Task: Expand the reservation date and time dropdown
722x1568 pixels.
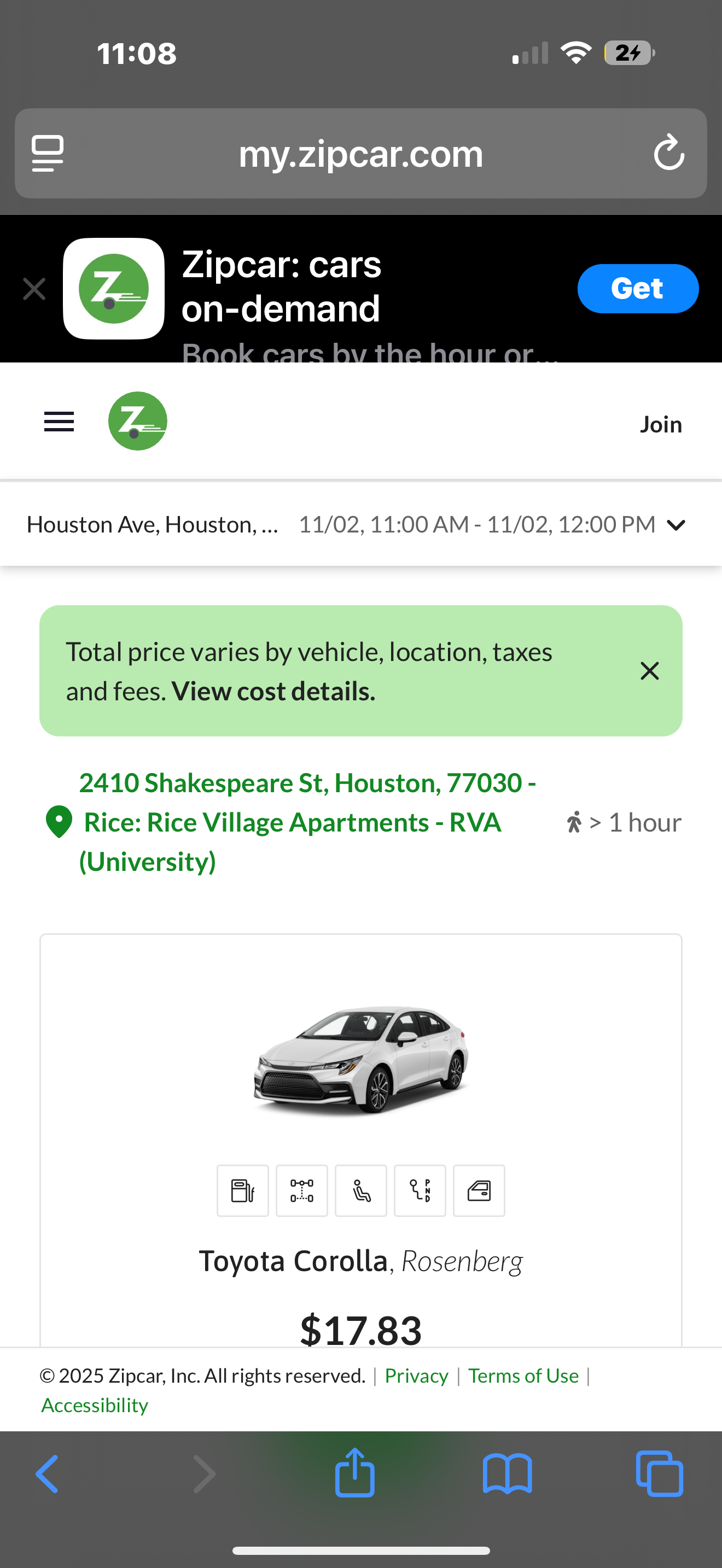Action: coord(676,525)
